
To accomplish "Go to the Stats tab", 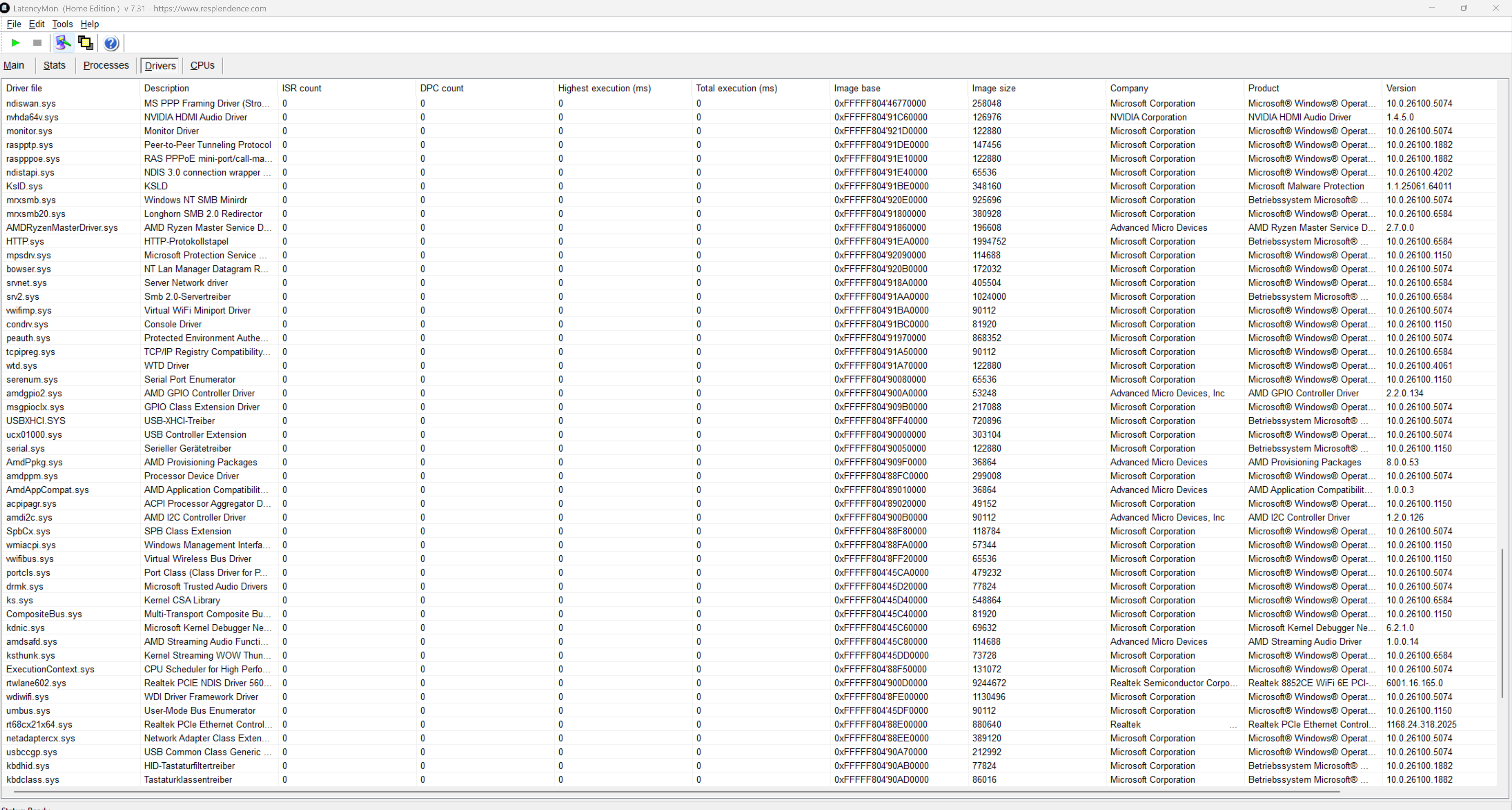I will [x=54, y=65].
